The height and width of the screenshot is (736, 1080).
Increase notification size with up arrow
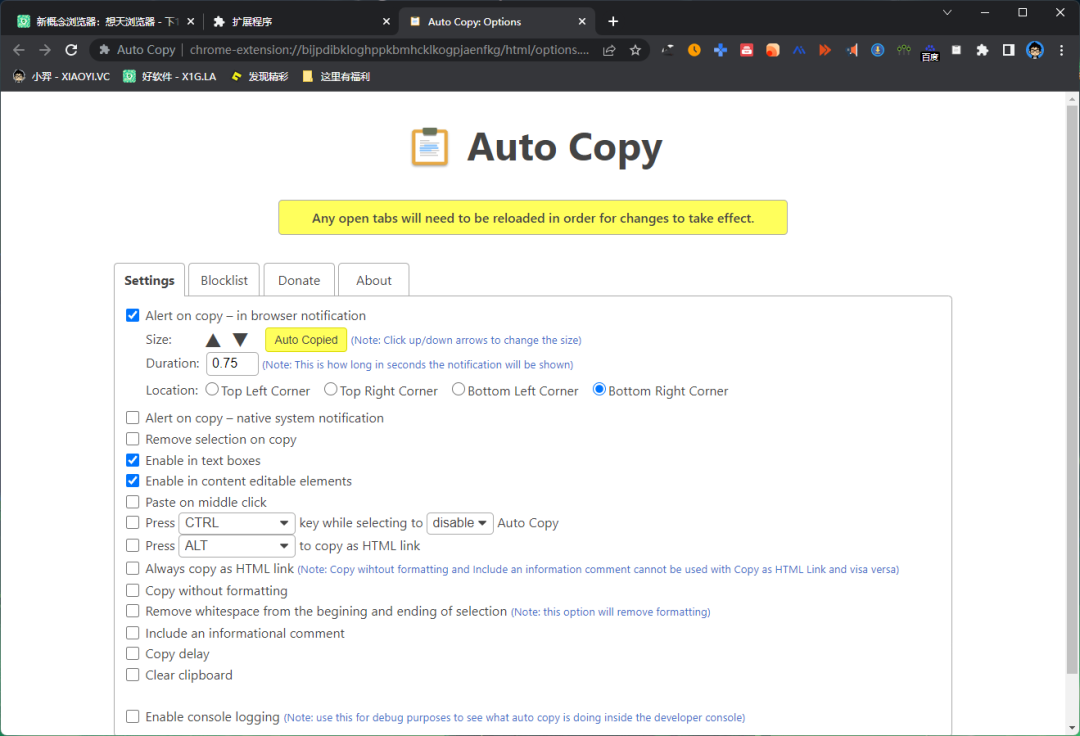[213, 340]
